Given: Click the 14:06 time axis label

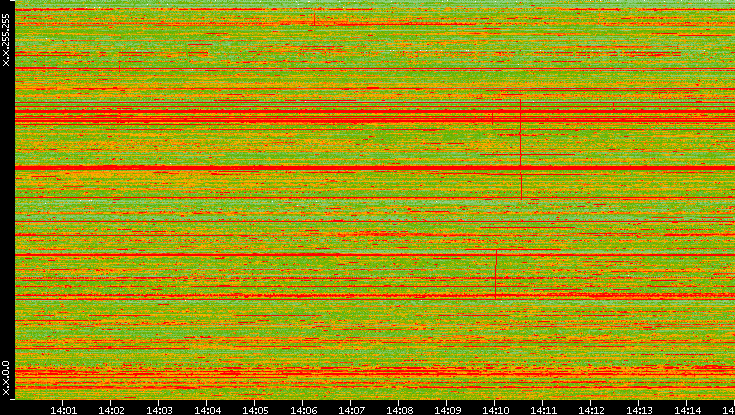Looking at the screenshot, I should click(x=303, y=410).
